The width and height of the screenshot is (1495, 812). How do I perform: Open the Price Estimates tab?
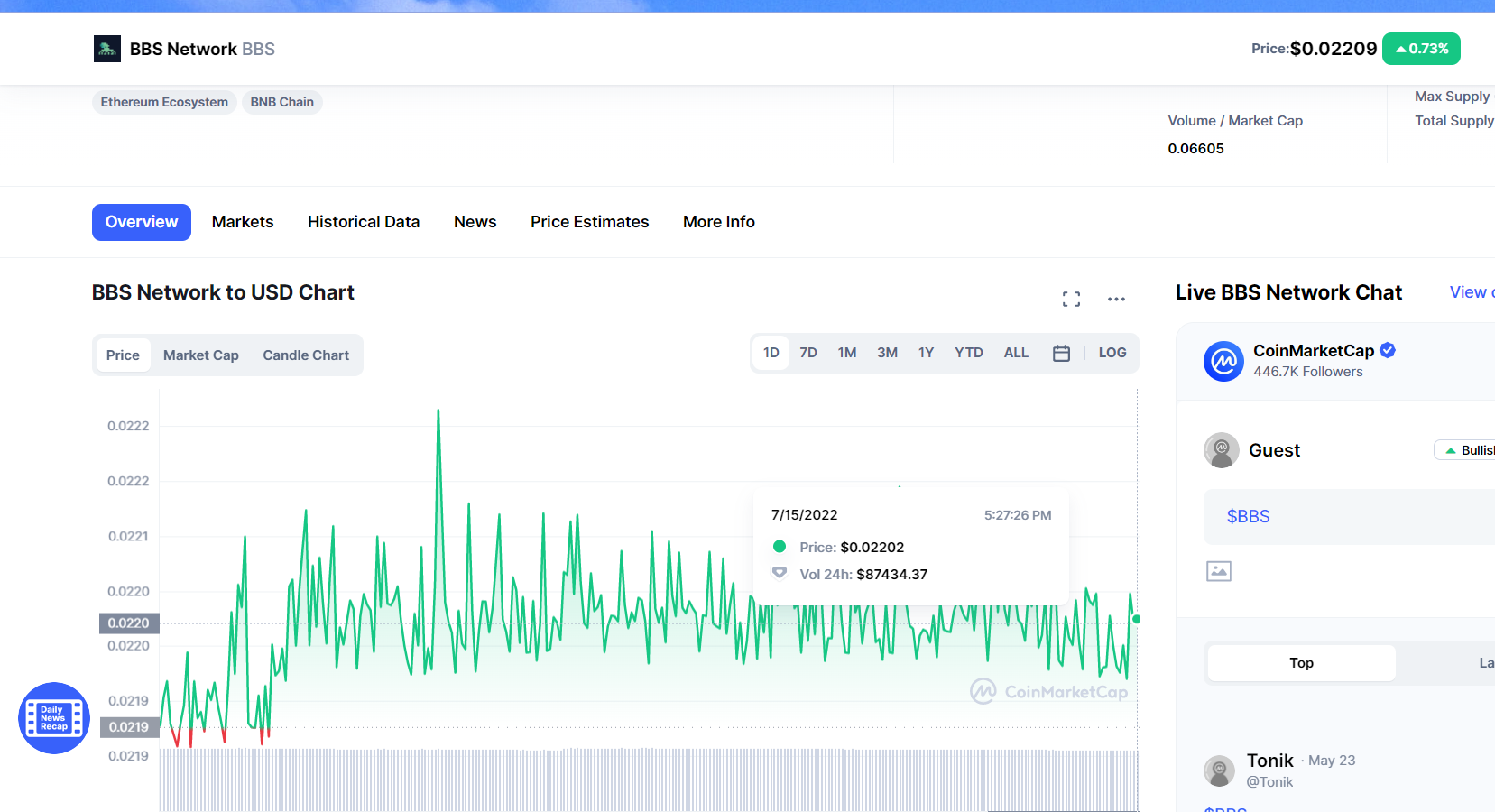point(590,222)
